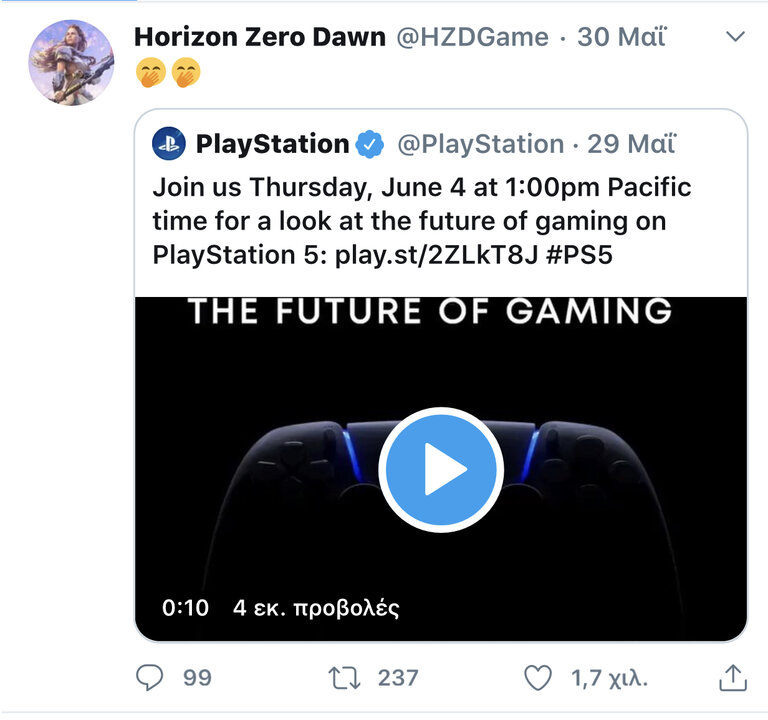This screenshot has width=768, height=720.
Task: Open the @HZDGame handle
Action: 472,37
